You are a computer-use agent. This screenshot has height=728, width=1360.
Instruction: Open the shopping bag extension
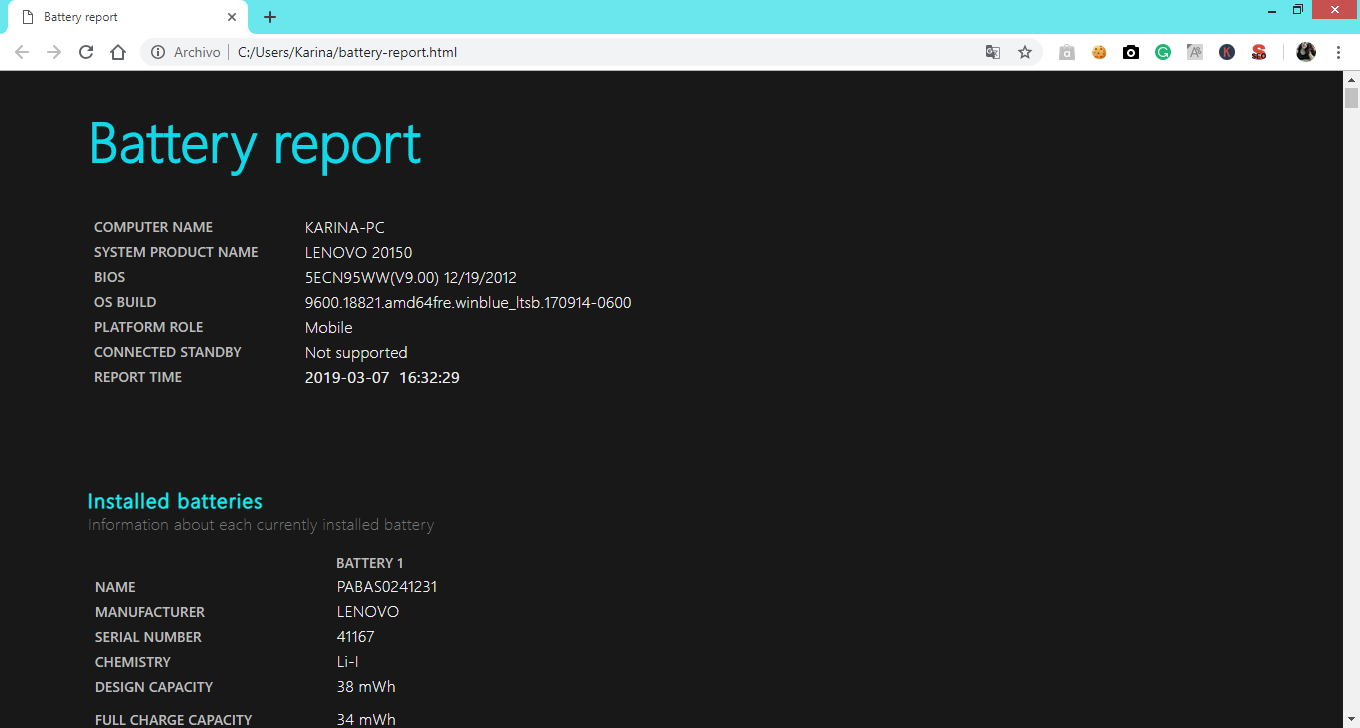[x=1067, y=52]
